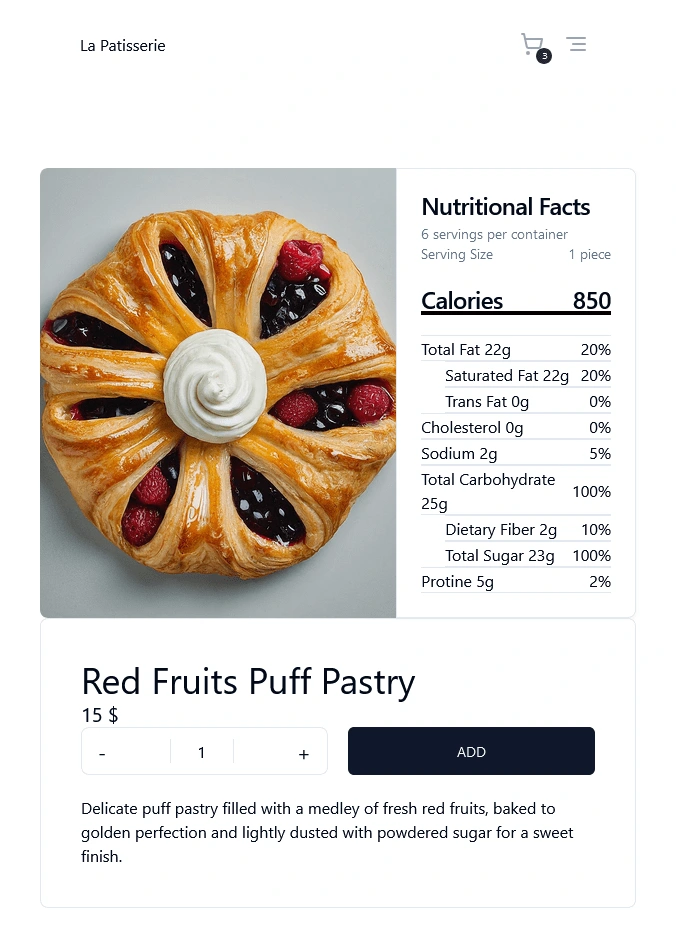Click the Nutritional Facts heading
Viewport: 676px width, 926px height.
pos(505,207)
